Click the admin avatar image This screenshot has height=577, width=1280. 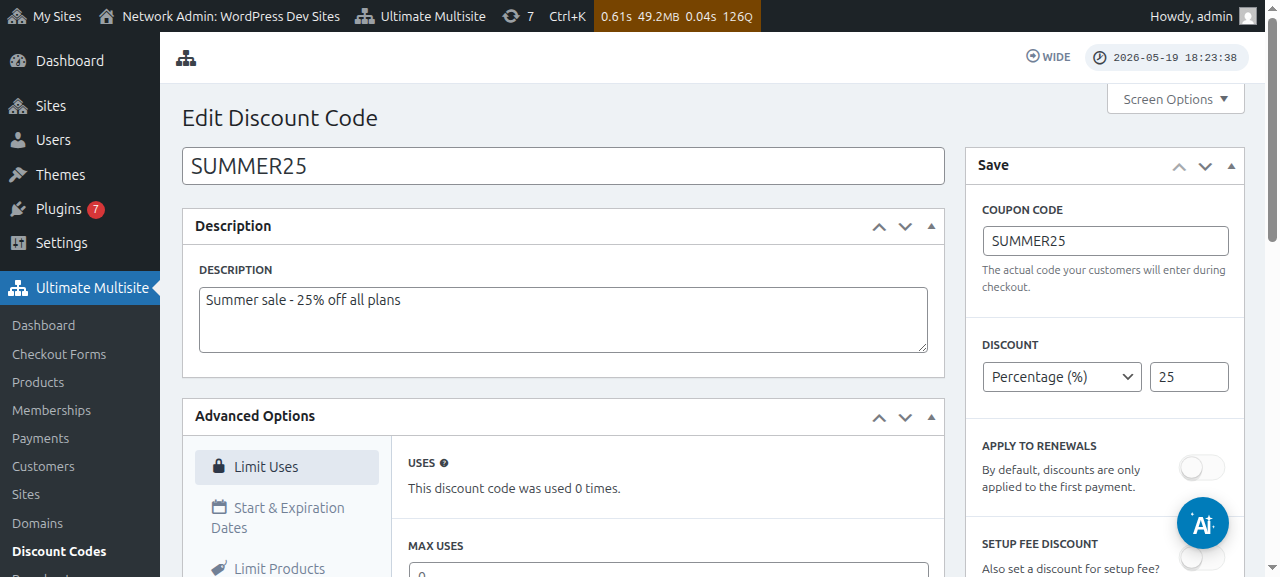point(1248,16)
